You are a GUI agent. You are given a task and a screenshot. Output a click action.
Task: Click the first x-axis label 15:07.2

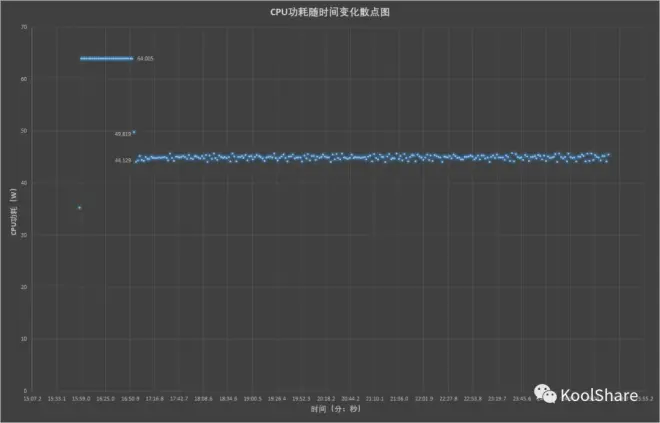[x=32, y=399]
